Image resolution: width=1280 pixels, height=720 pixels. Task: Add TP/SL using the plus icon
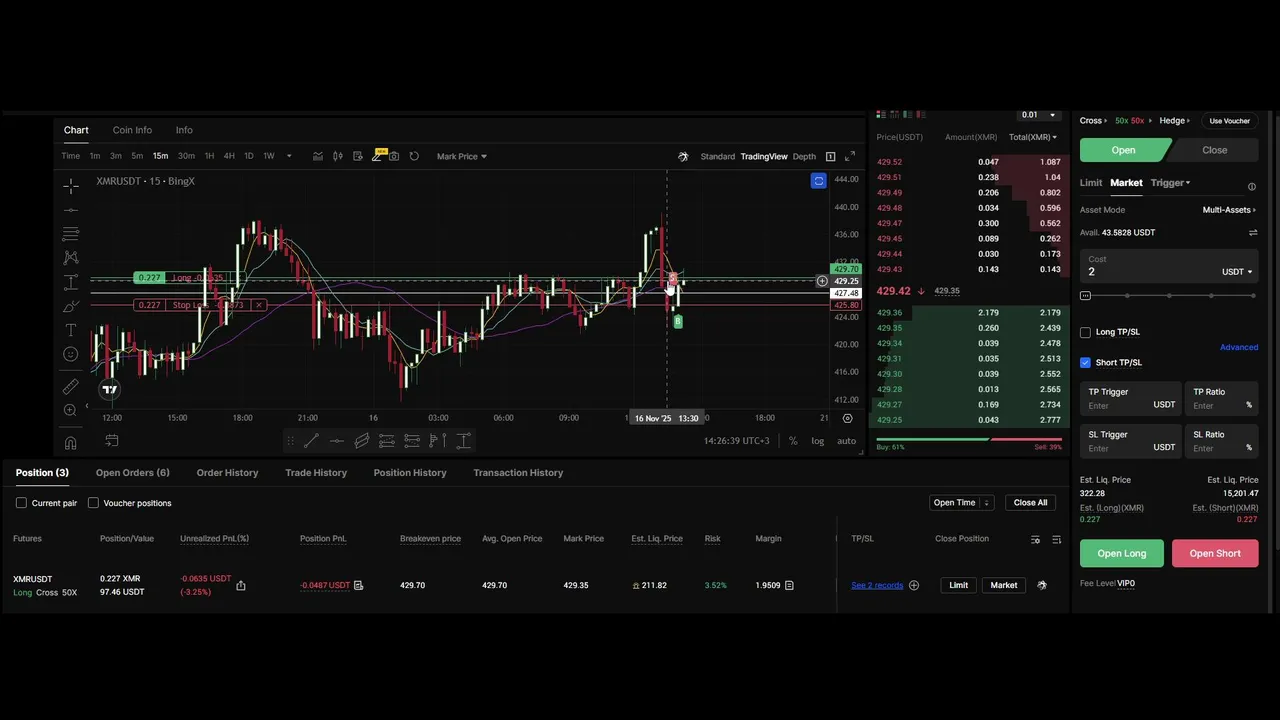coord(913,585)
